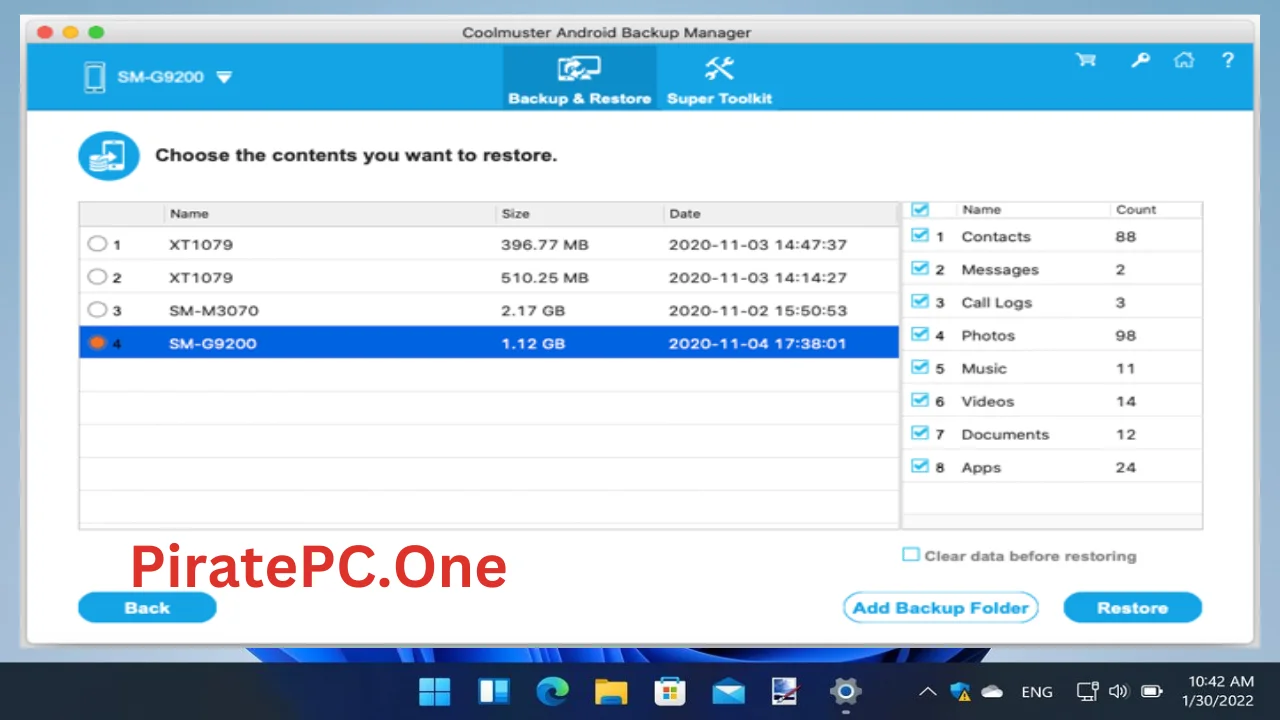Toggle the select-all header checkbox
This screenshot has height=720, width=1280.
920,209
